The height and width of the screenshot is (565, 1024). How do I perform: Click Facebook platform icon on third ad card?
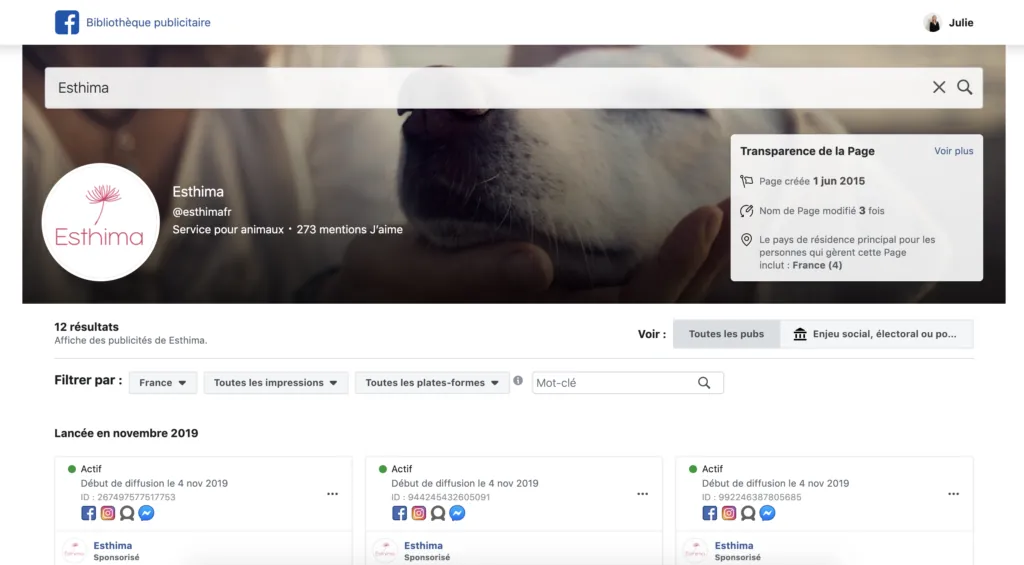710,513
